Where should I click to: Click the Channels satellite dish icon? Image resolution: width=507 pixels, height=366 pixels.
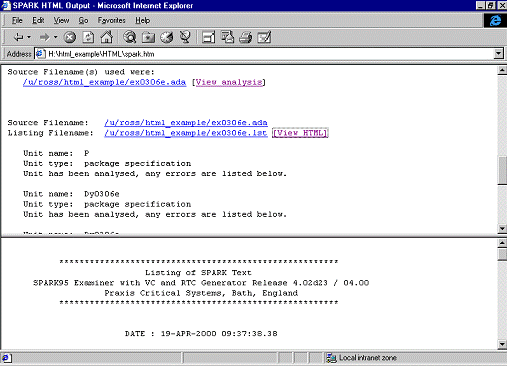click(185, 37)
